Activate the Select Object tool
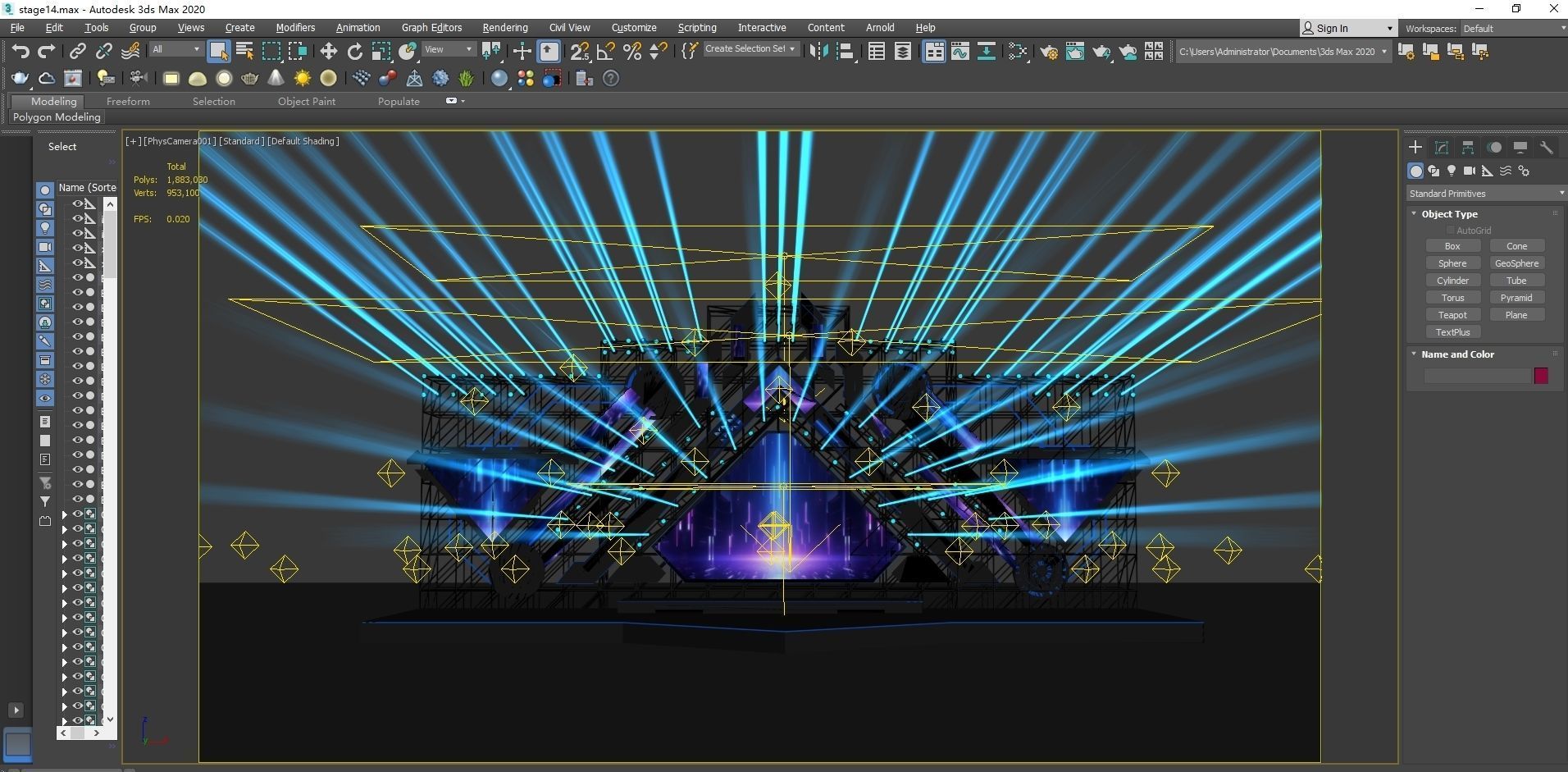The width and height of the screenshot is (1568, 772). click(218, 52)
